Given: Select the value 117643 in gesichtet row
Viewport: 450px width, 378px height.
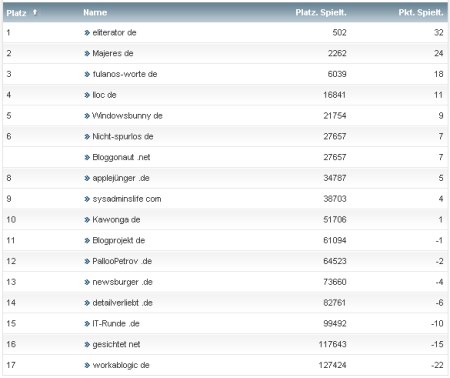Looking at the screenshot, I should [332, 344].
